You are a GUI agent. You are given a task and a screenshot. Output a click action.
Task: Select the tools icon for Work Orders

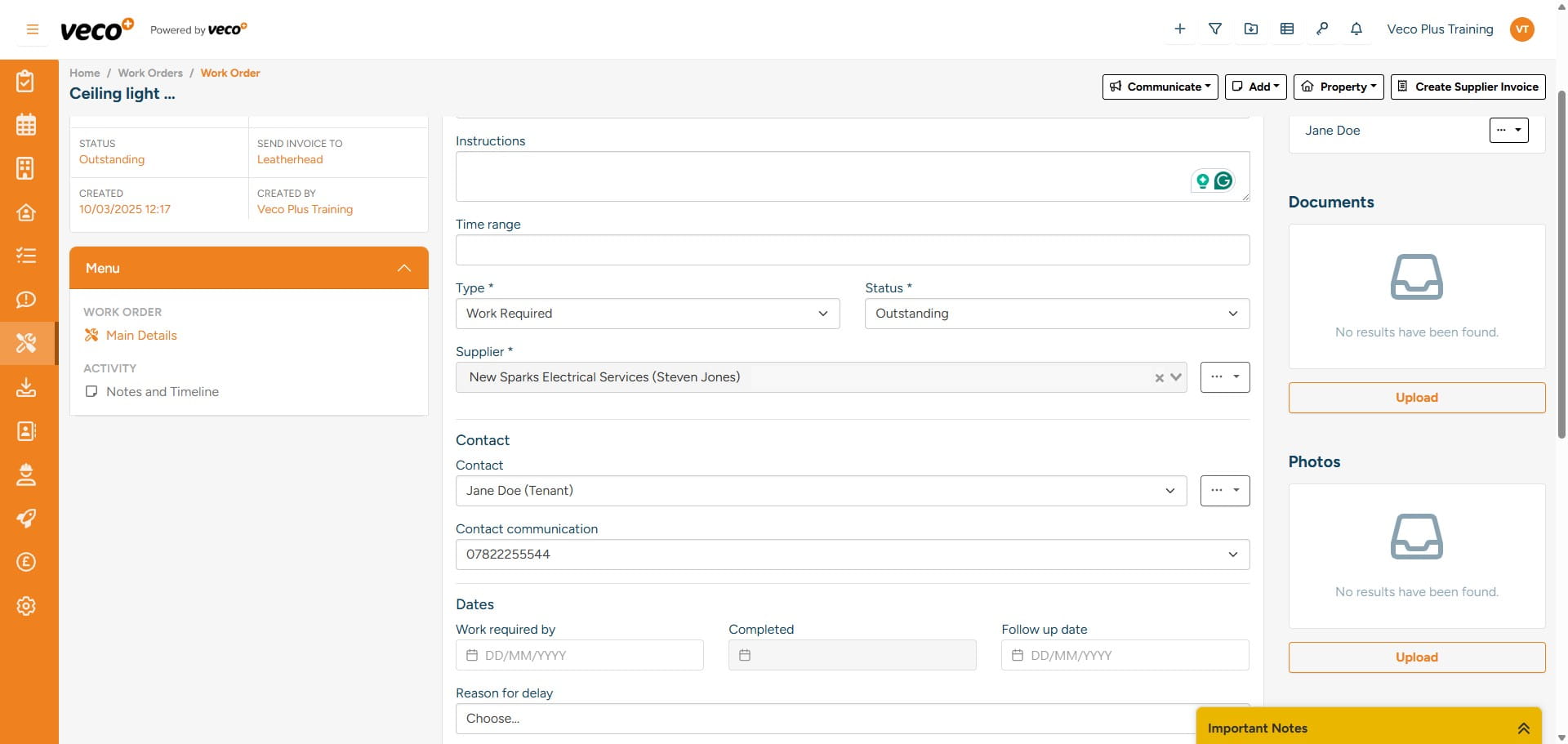(x=25, y=343)
